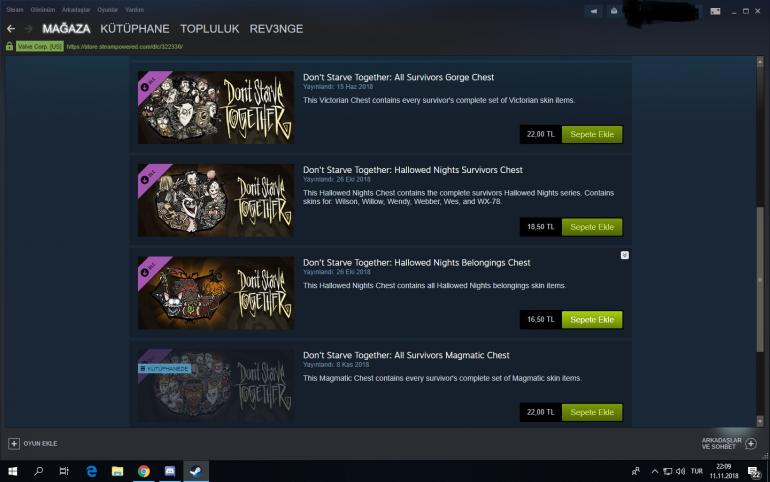Open the Steam inbox envelope icon
Screen dimensions: 770x482
614,11
